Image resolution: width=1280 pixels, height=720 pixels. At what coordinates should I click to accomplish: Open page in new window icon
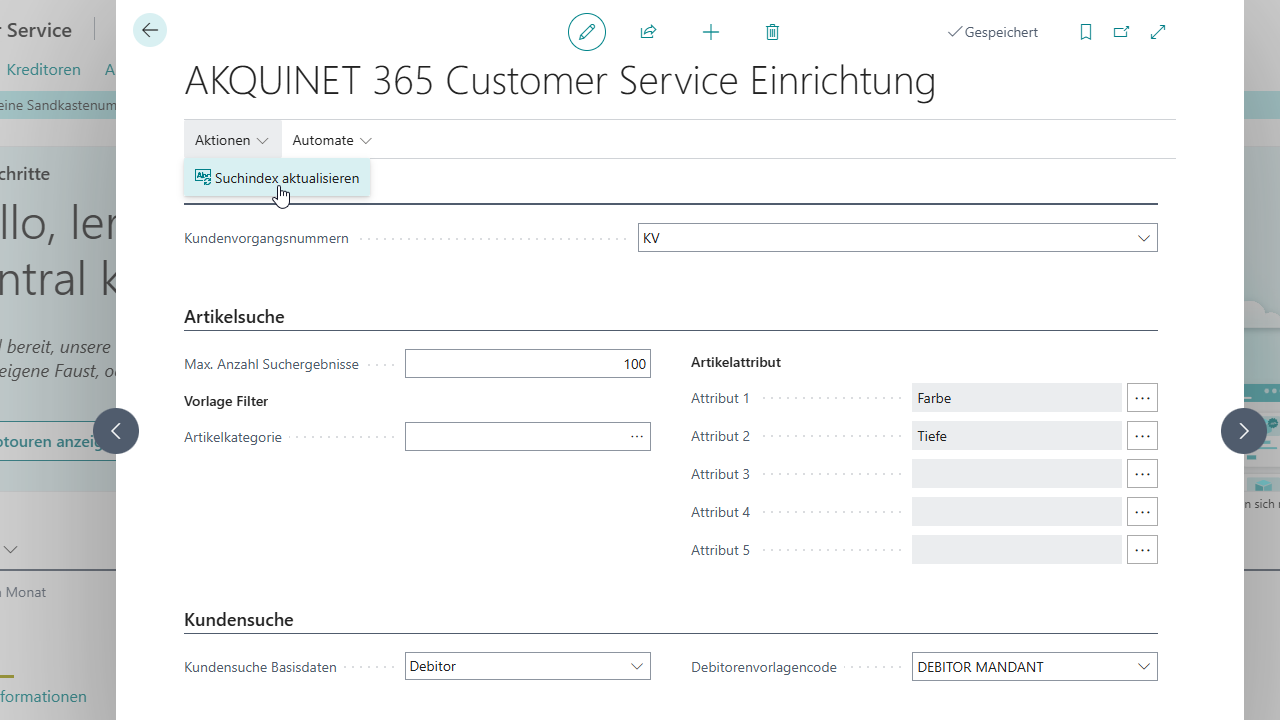tap(1122, 32)
